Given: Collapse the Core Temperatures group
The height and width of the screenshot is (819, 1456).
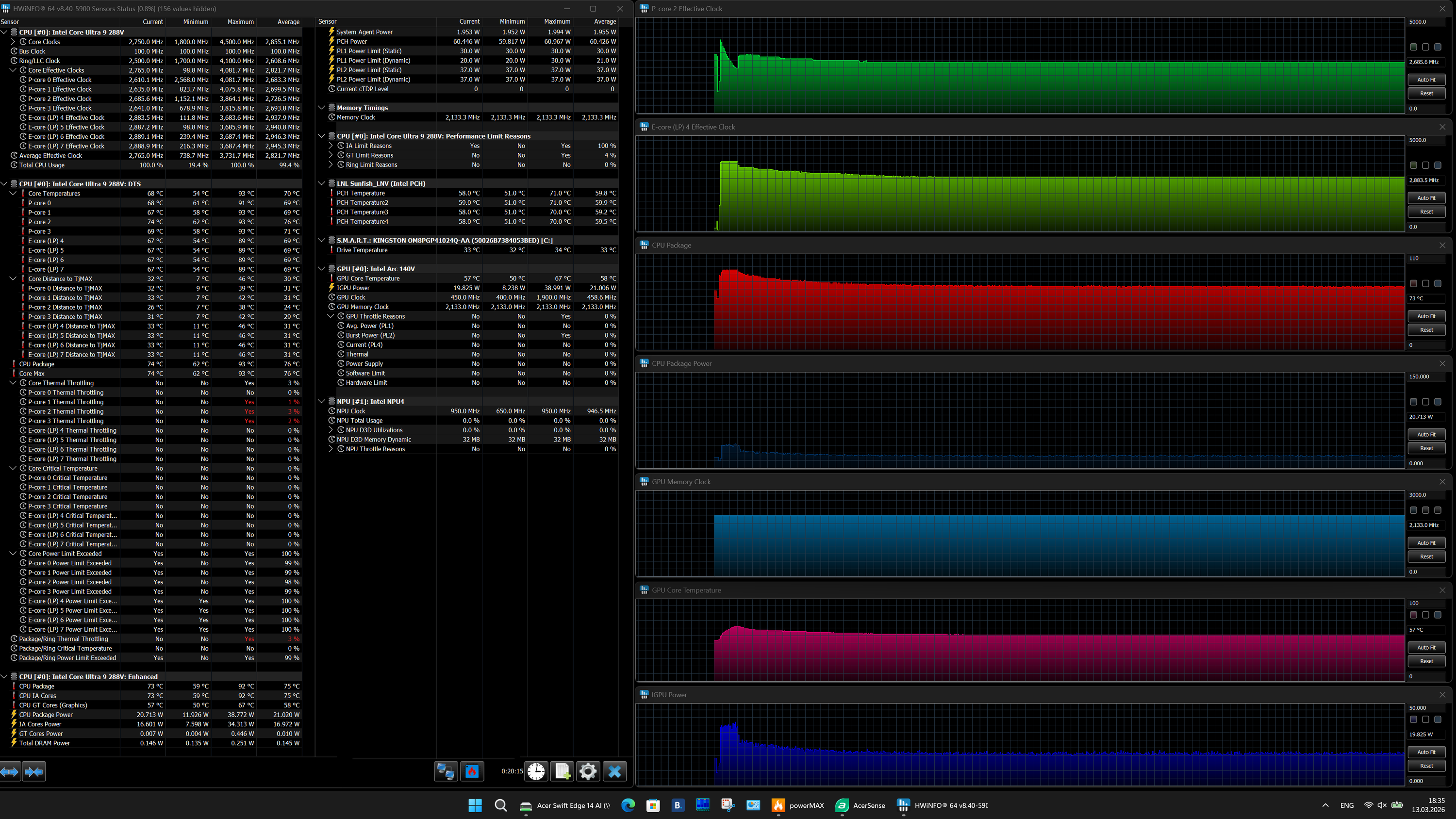Looking at the screenshot, I should (x=13, y=193).
